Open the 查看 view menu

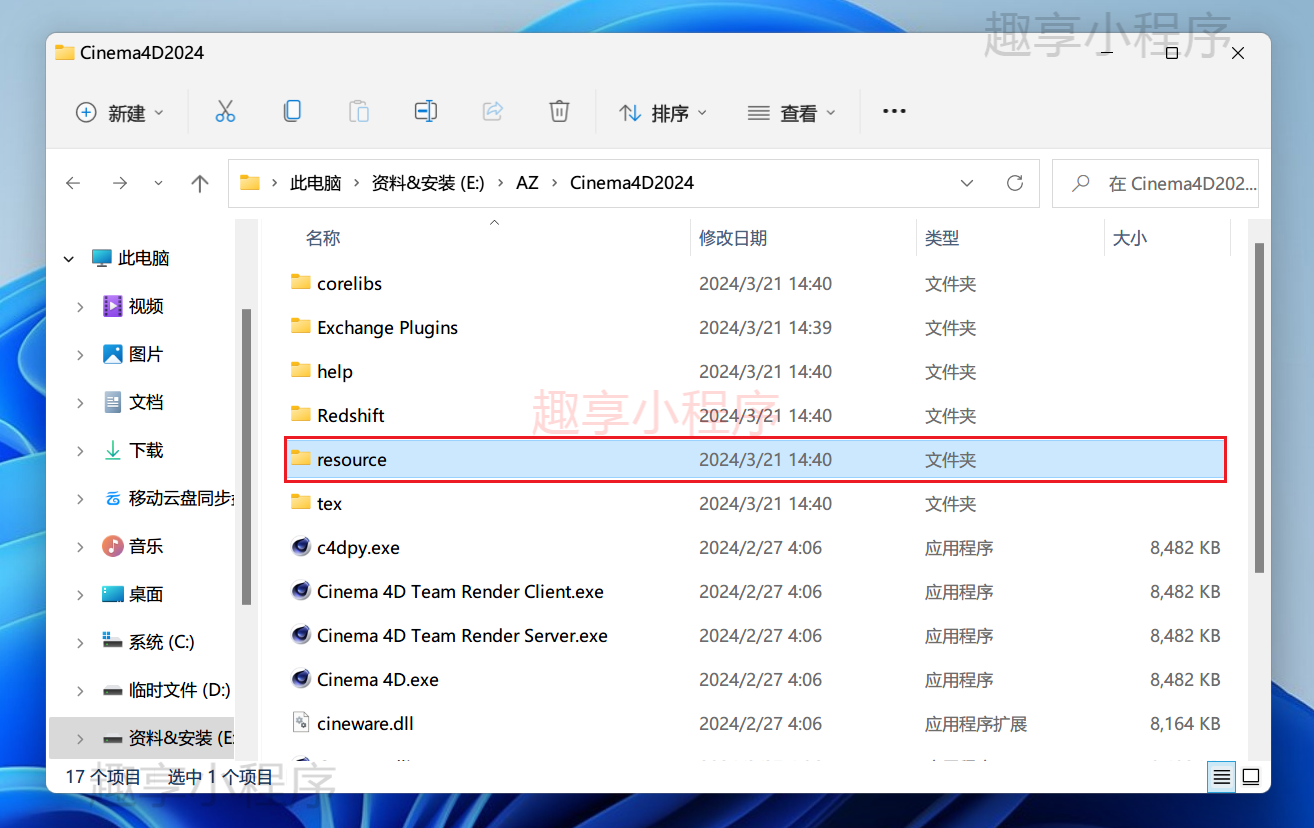click(791, 113)
